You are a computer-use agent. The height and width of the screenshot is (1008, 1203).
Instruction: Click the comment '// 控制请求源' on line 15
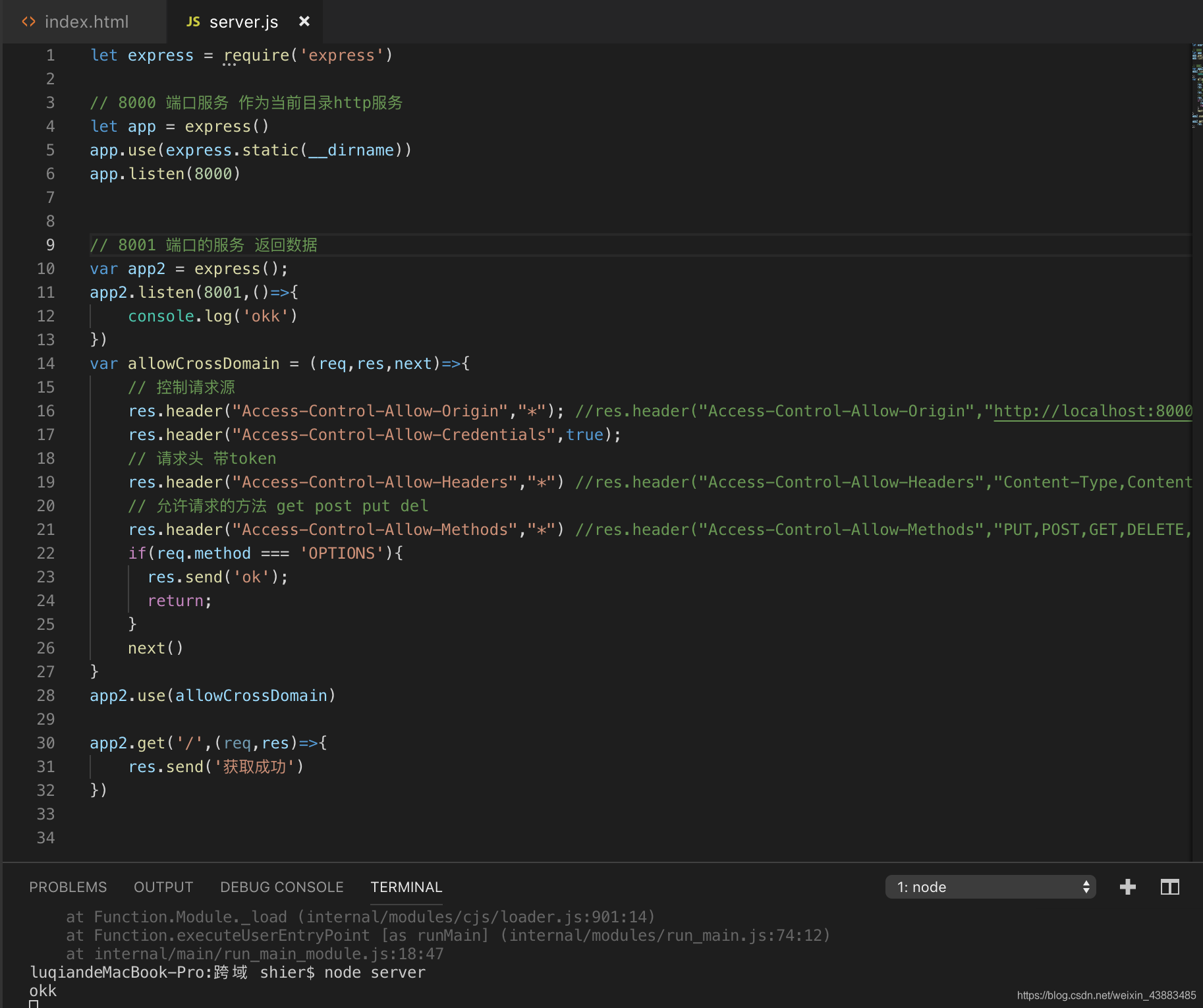coord(182,387)
